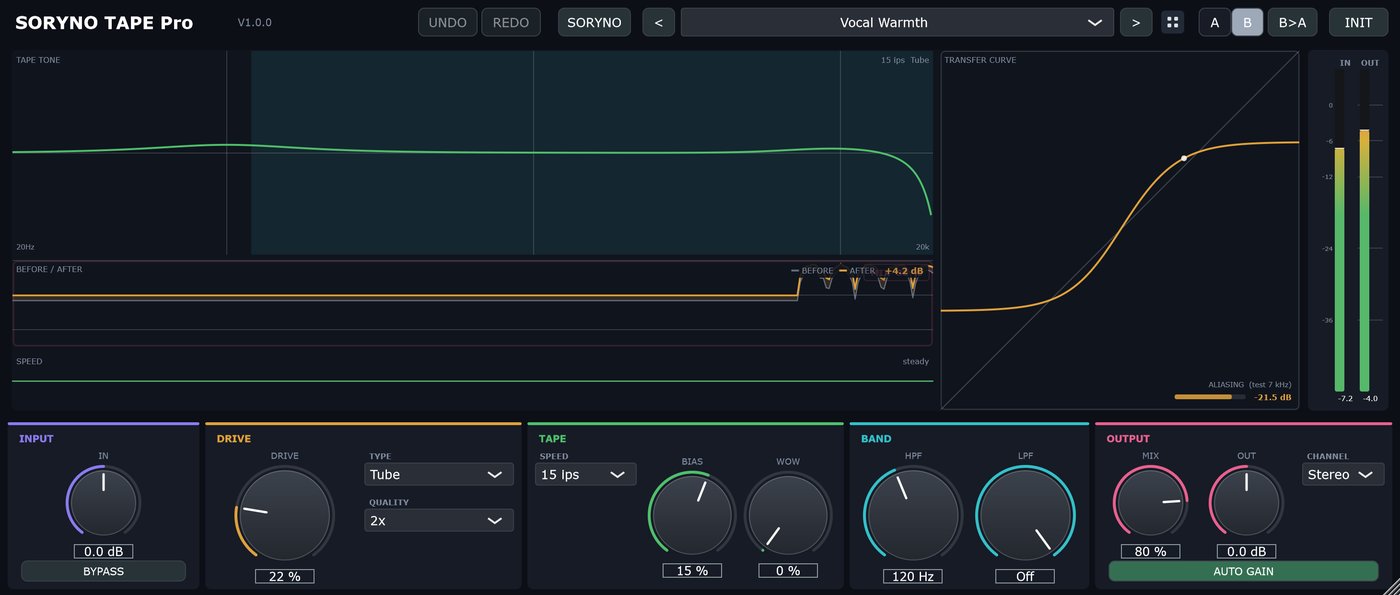Open the drive TYPE dropdown showing Tube

point(439,474)
